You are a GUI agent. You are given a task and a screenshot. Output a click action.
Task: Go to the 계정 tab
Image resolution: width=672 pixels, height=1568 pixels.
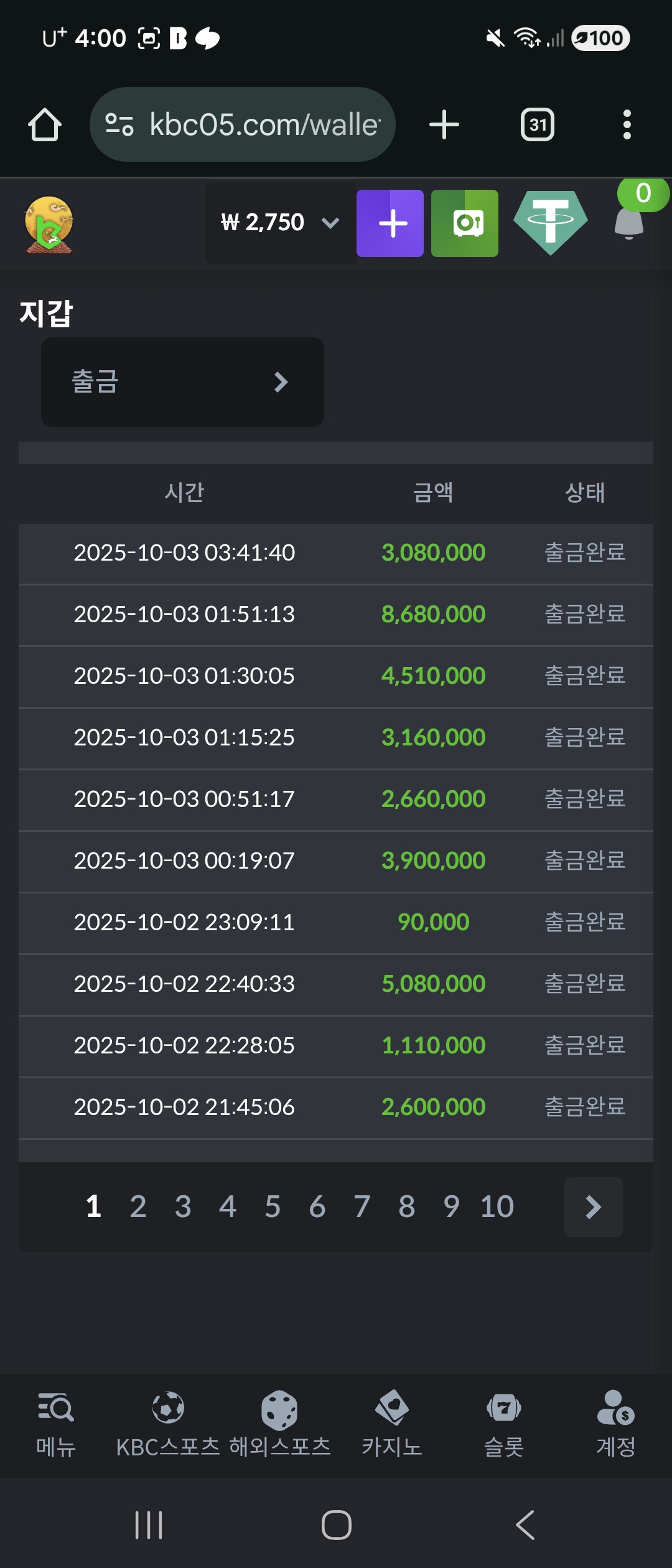pos(615,1425)
